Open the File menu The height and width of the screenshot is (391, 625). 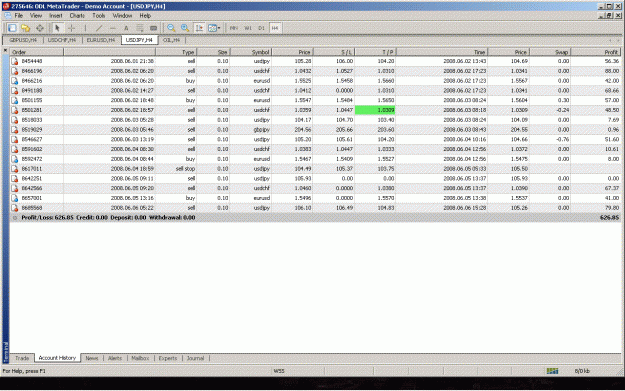pyautogui.click(x=18, y=16)
